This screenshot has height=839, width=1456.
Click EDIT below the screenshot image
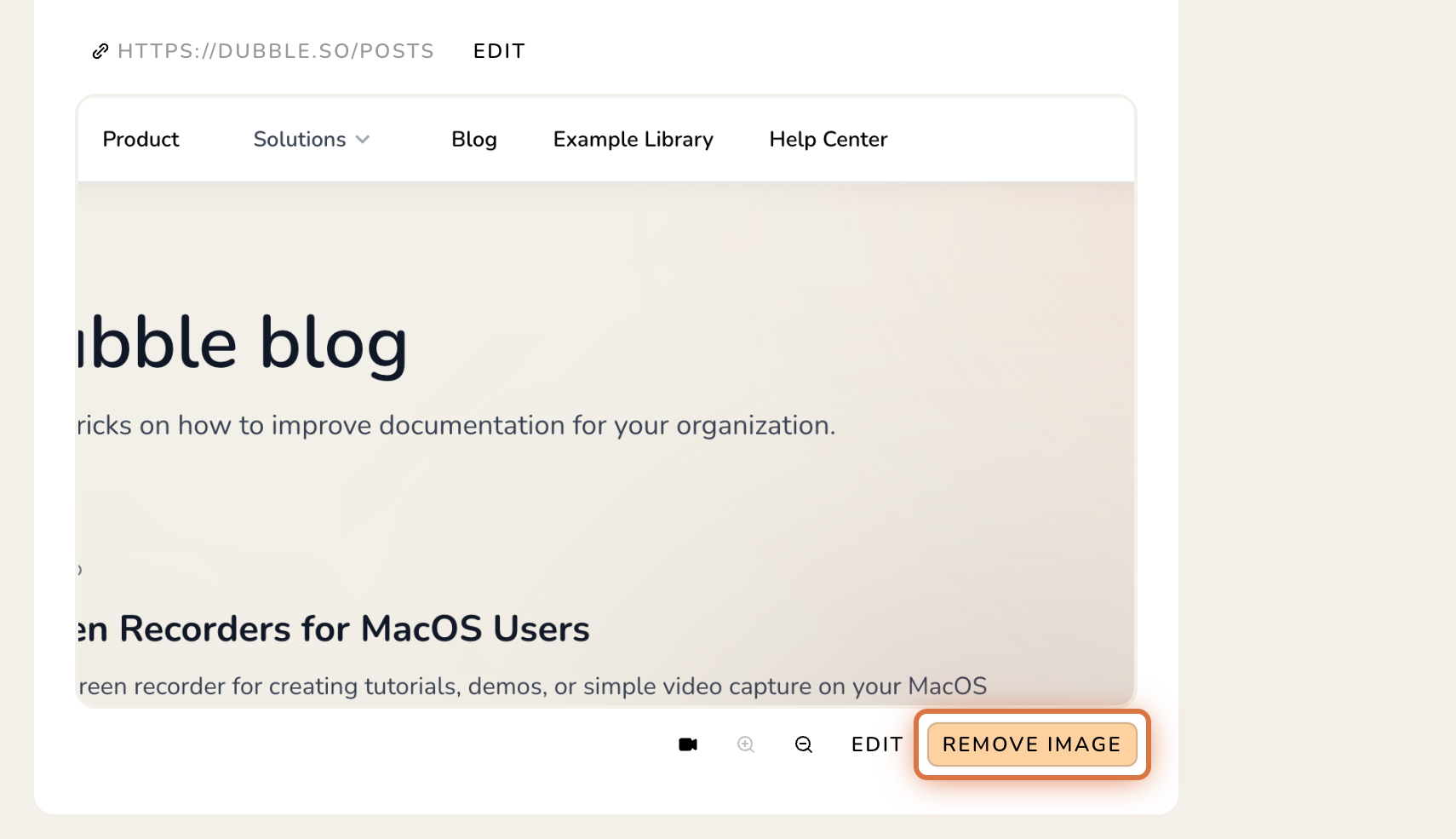pyautogui.click(x=877, y=744)
